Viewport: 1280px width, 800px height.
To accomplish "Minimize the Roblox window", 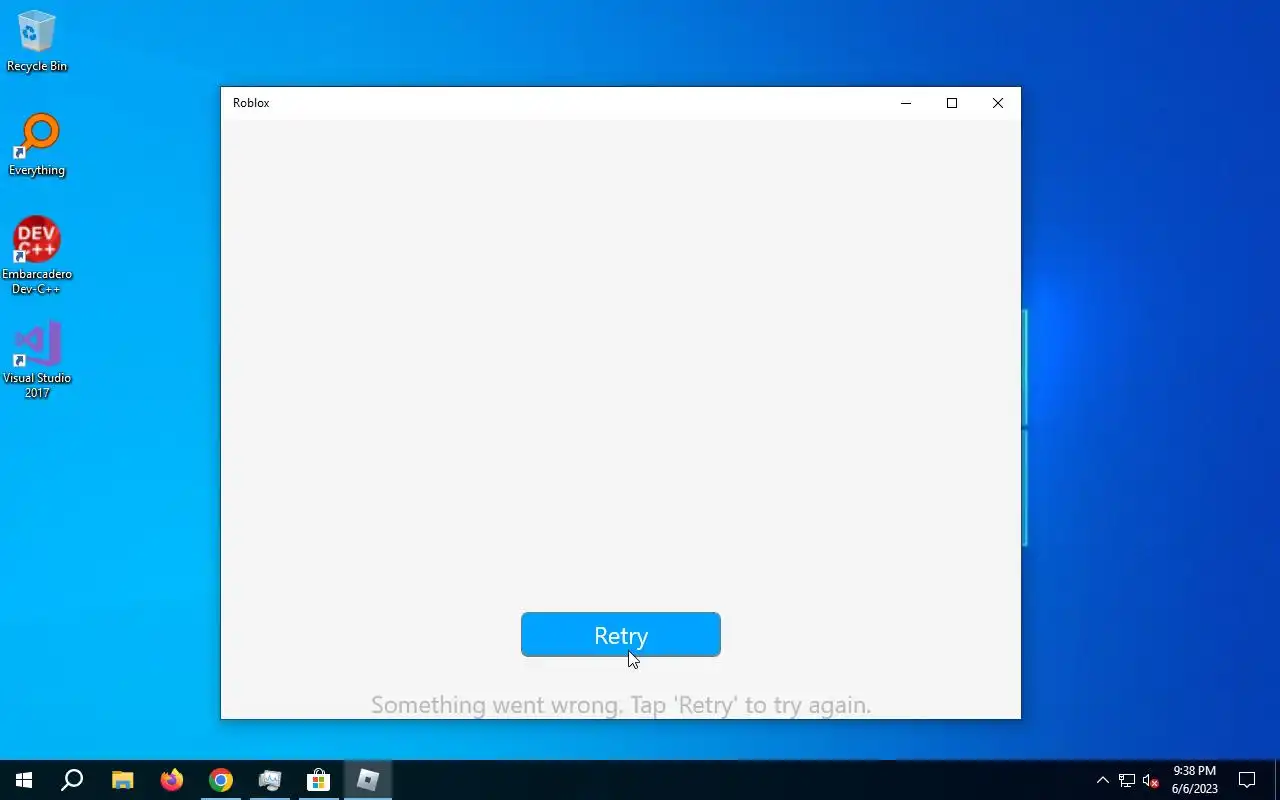I will tap(906, 103).
